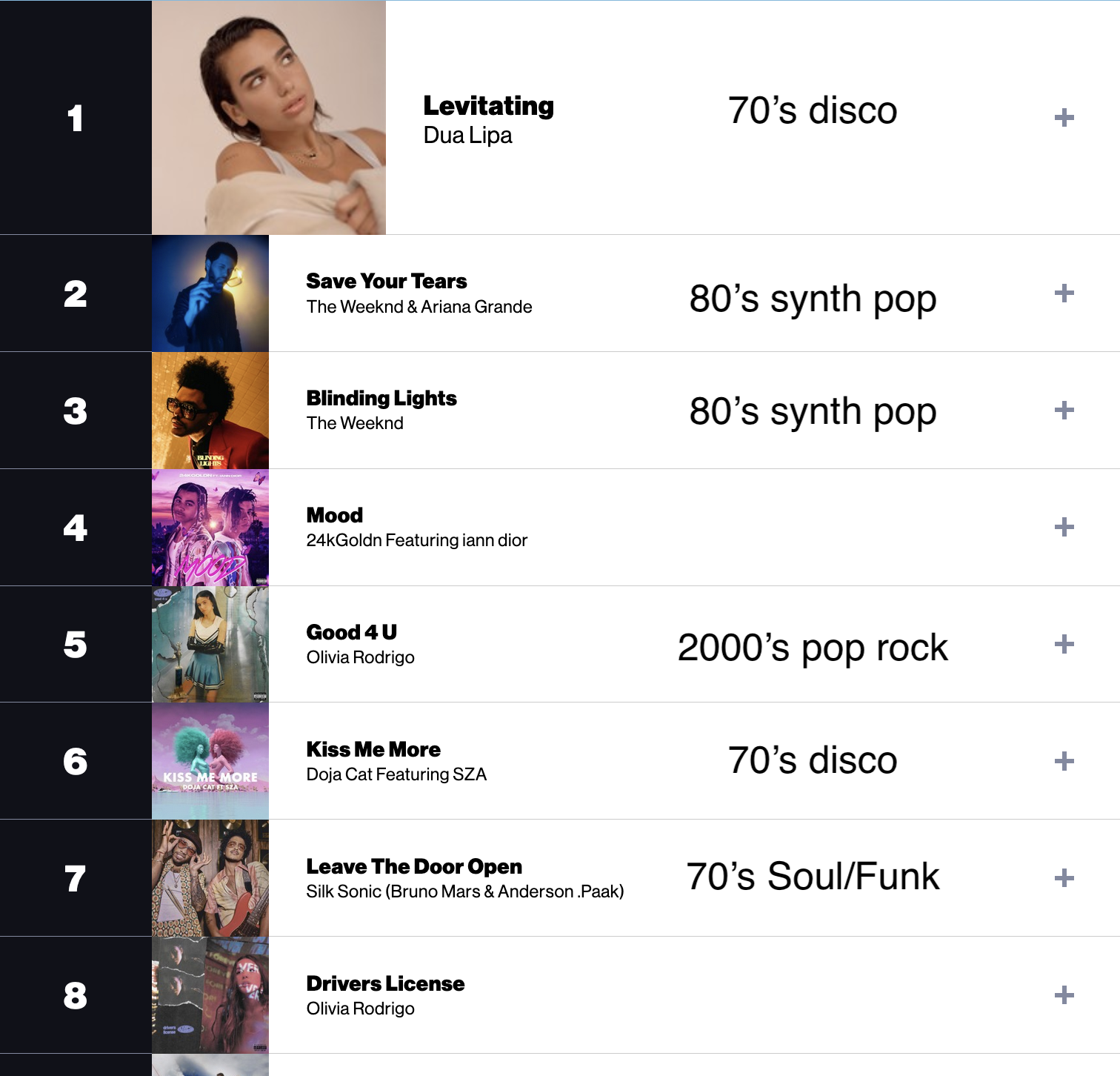Select the Kiss Me More album cover
Screen dimensions: 1120x1076
[x=210, y=761]
